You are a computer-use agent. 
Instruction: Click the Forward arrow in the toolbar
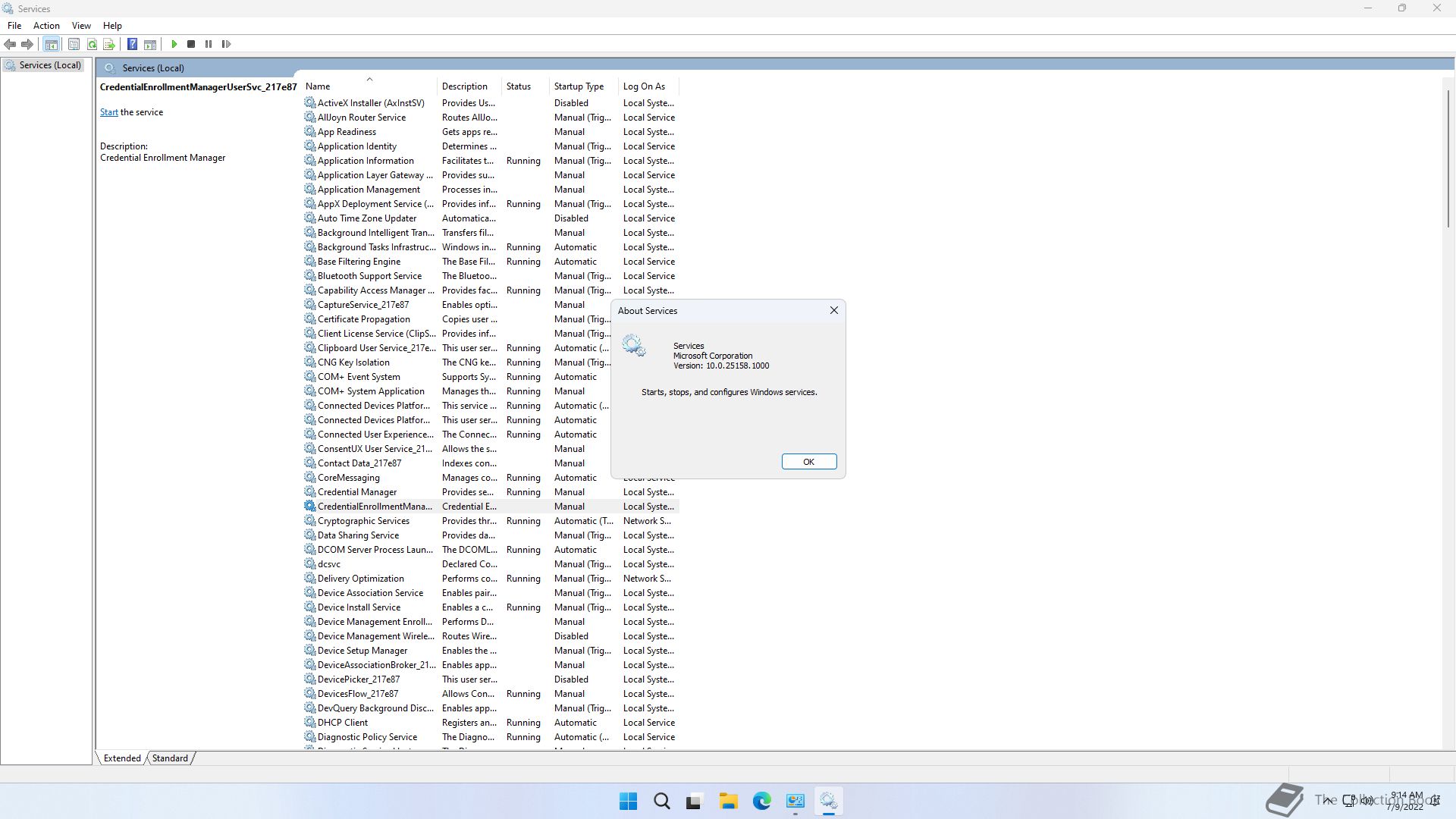(x=27, y=44)
